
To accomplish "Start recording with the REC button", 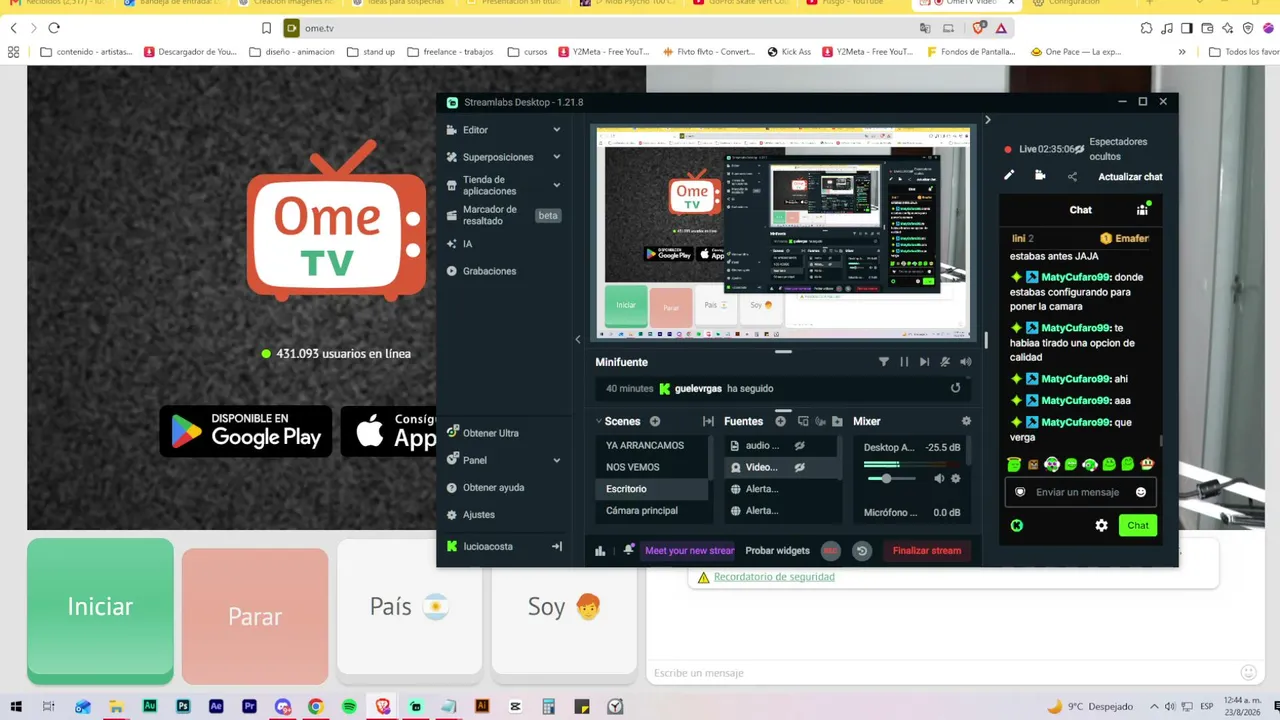I will click(x=831, y=551).
